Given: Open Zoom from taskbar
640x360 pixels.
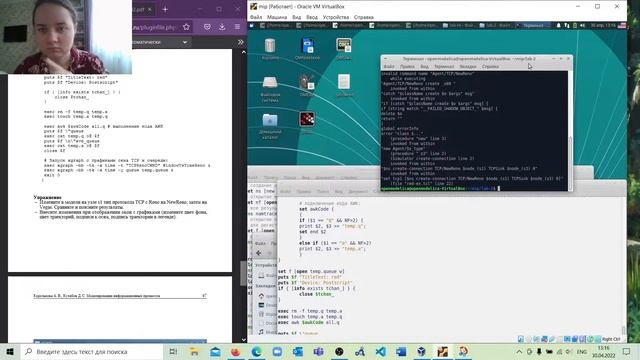Looking at the screenshot, I should tap(277, 351).
